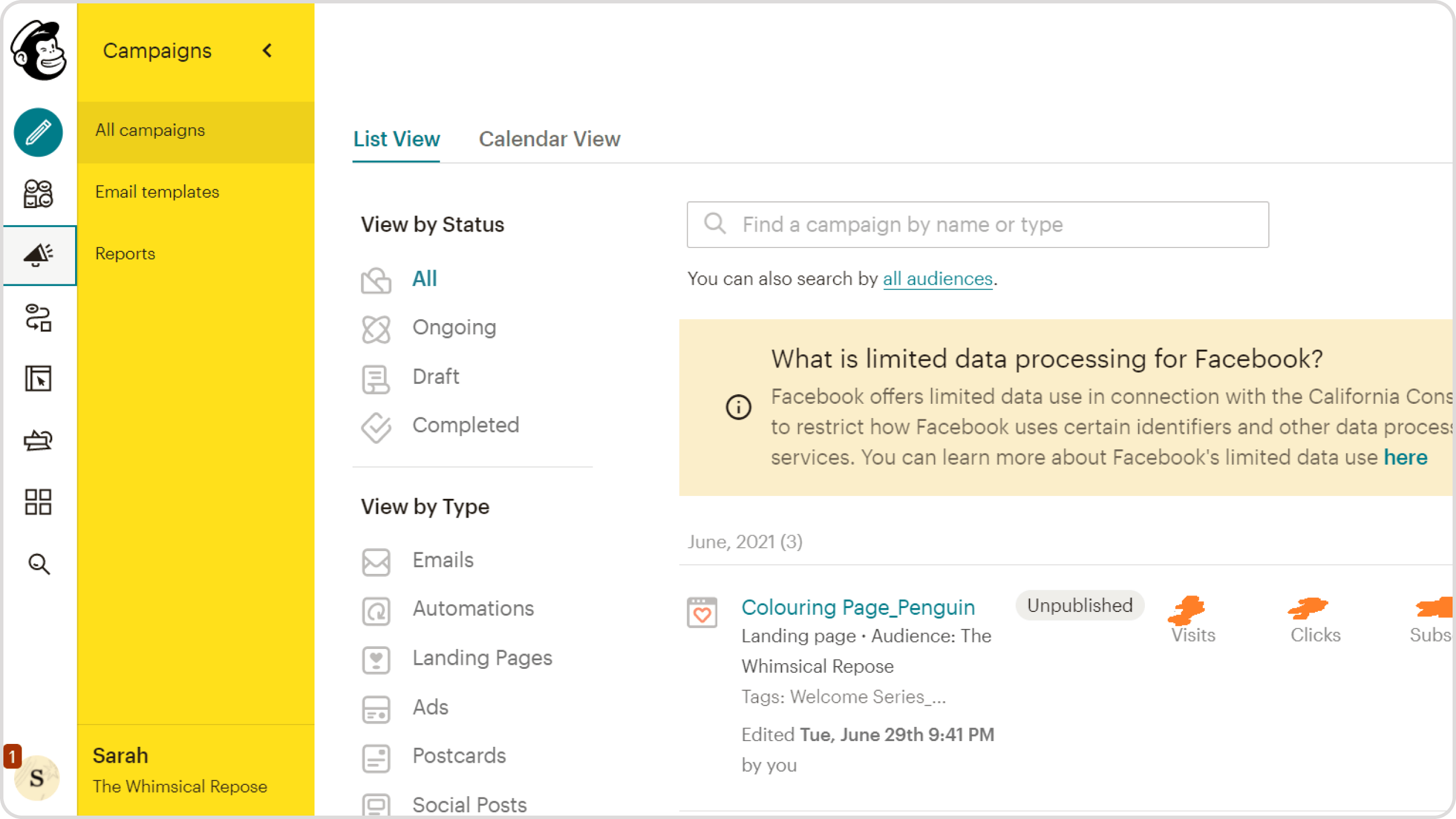Viewport: 1456px width, 819px height.
Task: Click the all audiences search link
Action: point(937,279)
